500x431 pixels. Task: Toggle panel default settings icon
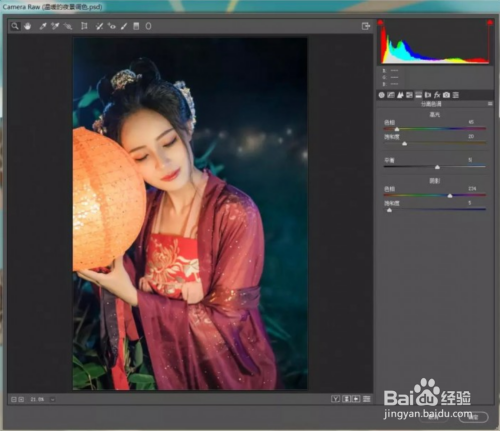(367, 399)
